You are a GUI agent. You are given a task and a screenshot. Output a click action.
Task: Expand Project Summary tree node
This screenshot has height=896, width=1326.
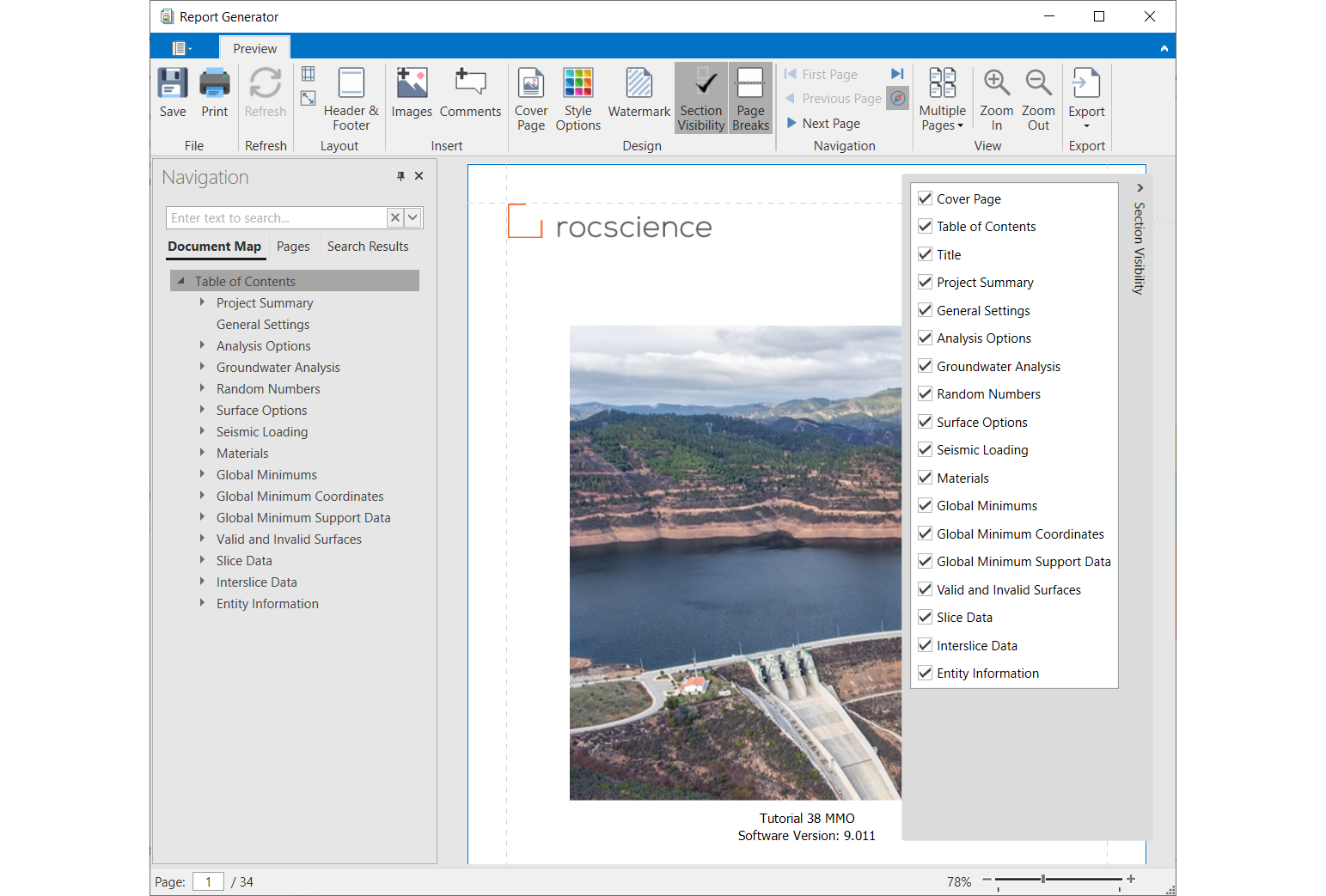(x=202, y=302)
